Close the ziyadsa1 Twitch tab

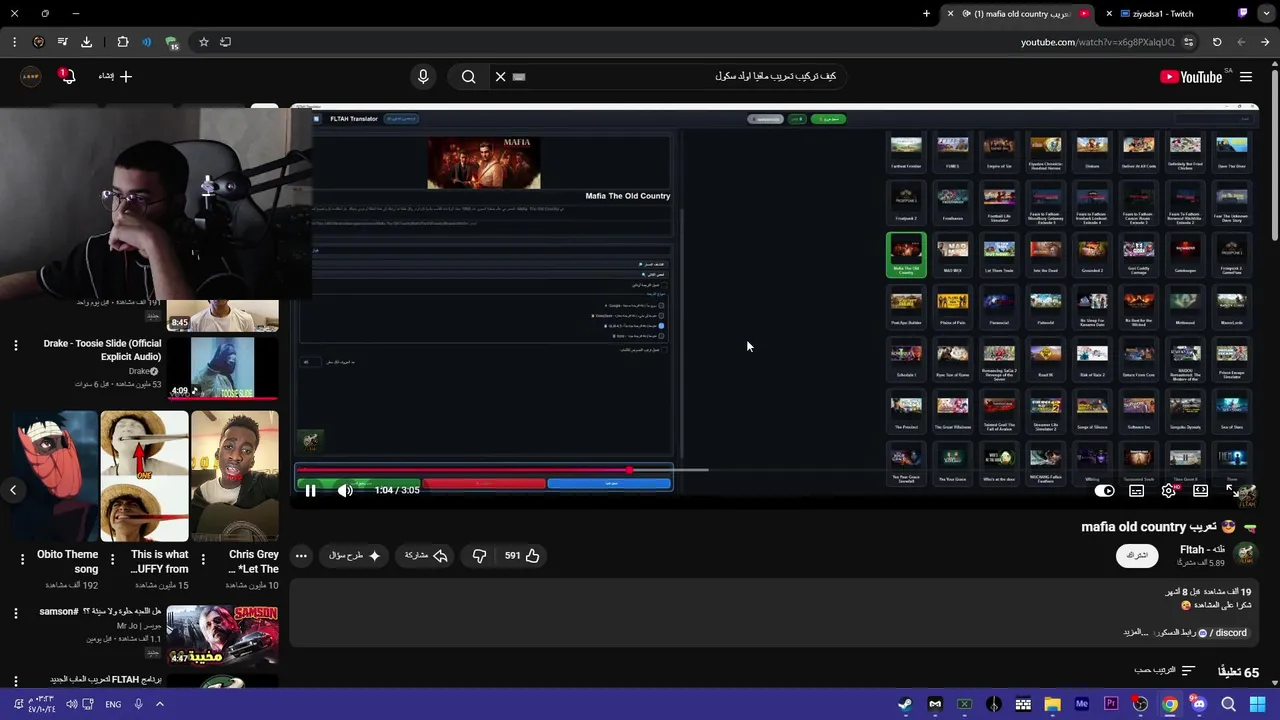pyautogui.click(x=1109, y=14)
